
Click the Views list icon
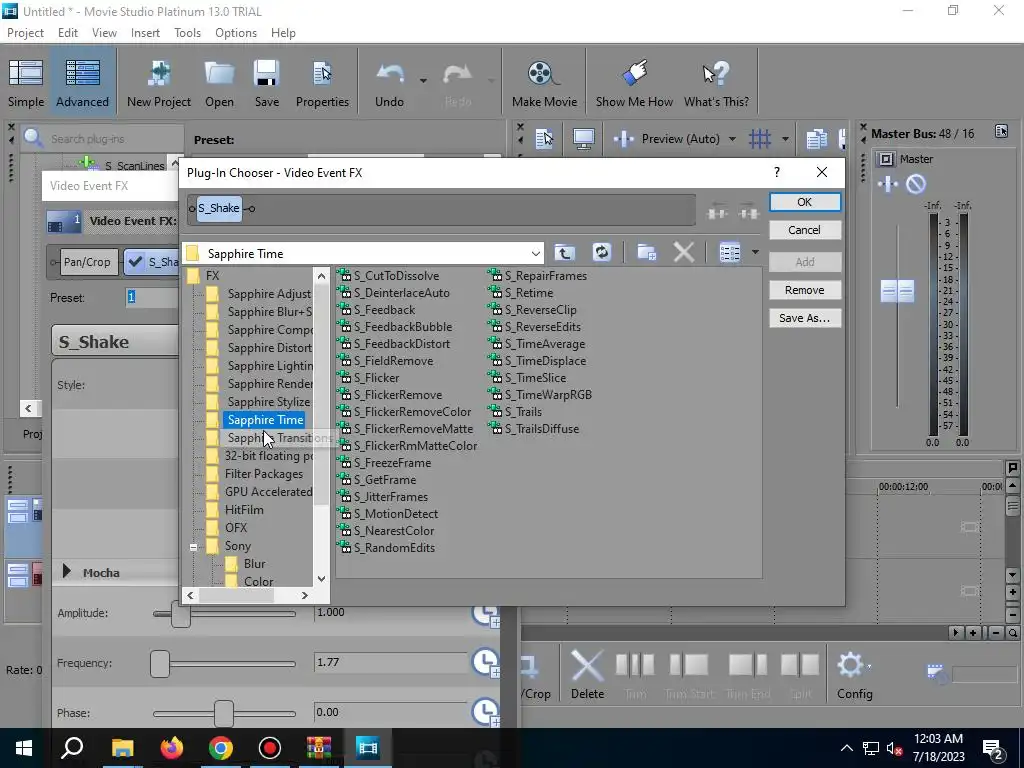[729, 253]
